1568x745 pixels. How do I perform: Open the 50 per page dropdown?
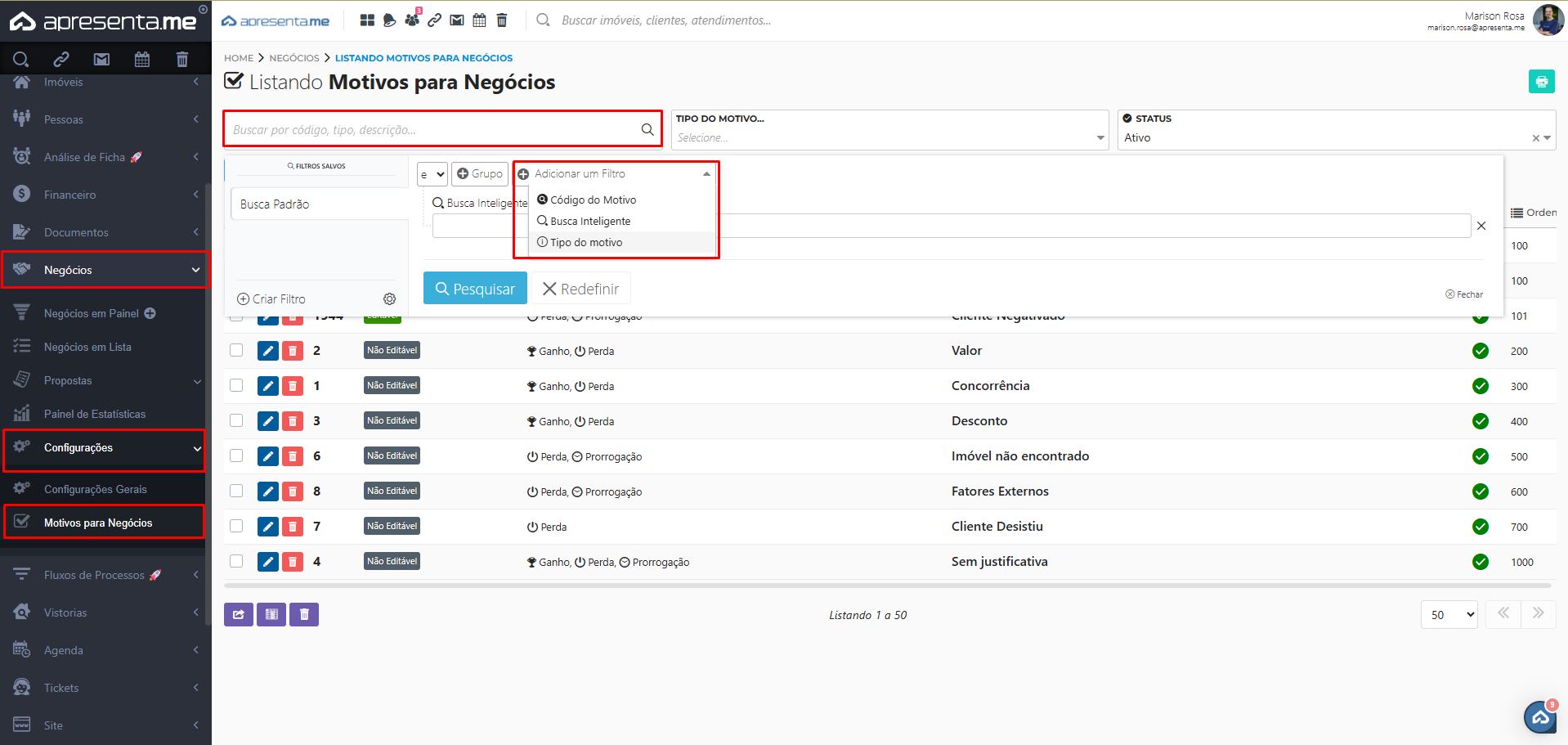coord(1449,614)
